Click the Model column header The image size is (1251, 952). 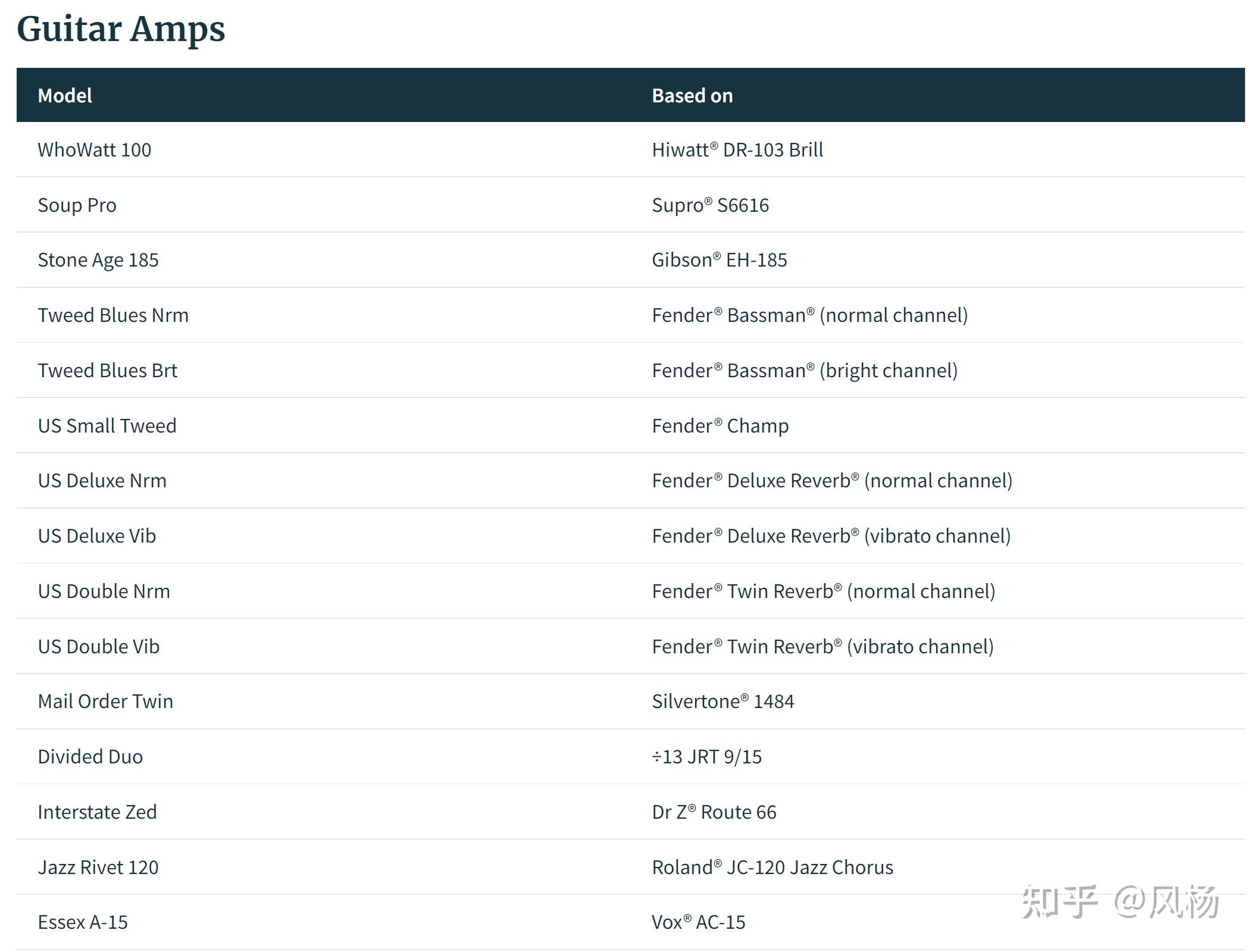[x=65, y=95]
